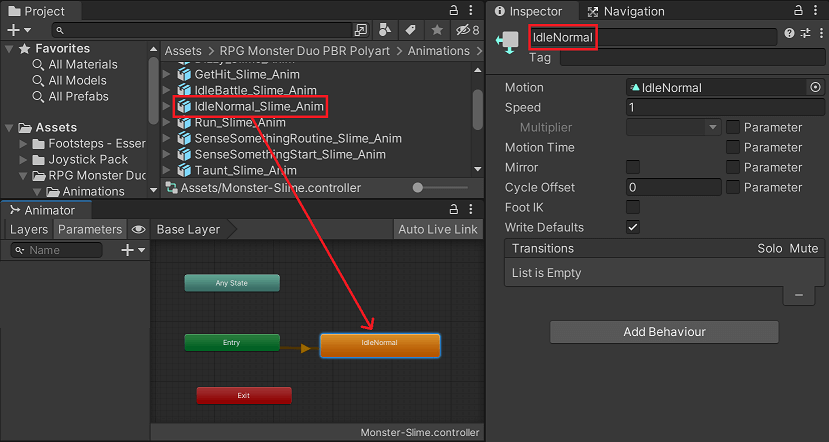Open search in another window icon
This screenshot has width=829, height=442.
[361, 30]
